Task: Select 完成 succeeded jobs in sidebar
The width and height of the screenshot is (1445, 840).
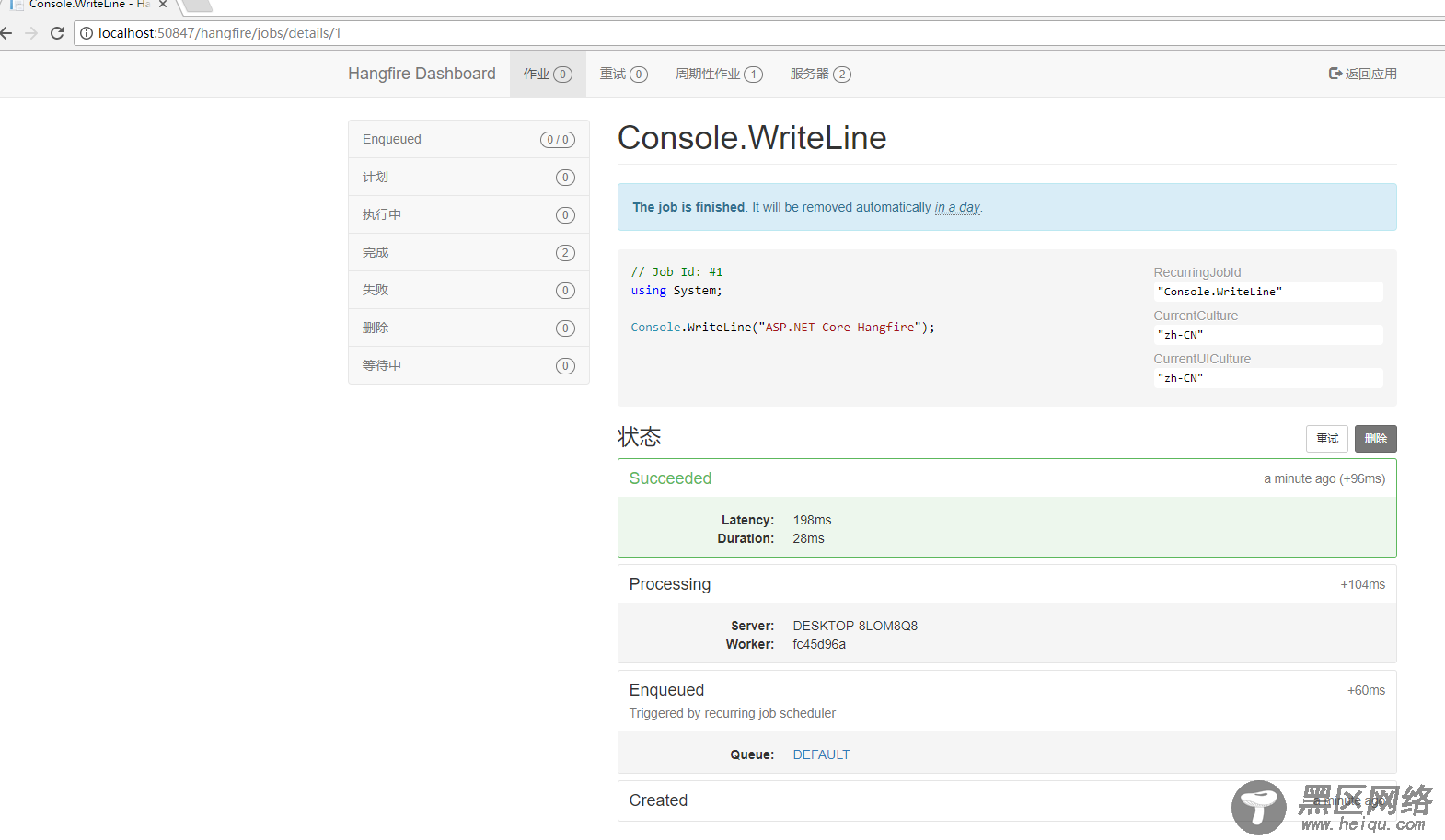Action: [x=468, y=252]
